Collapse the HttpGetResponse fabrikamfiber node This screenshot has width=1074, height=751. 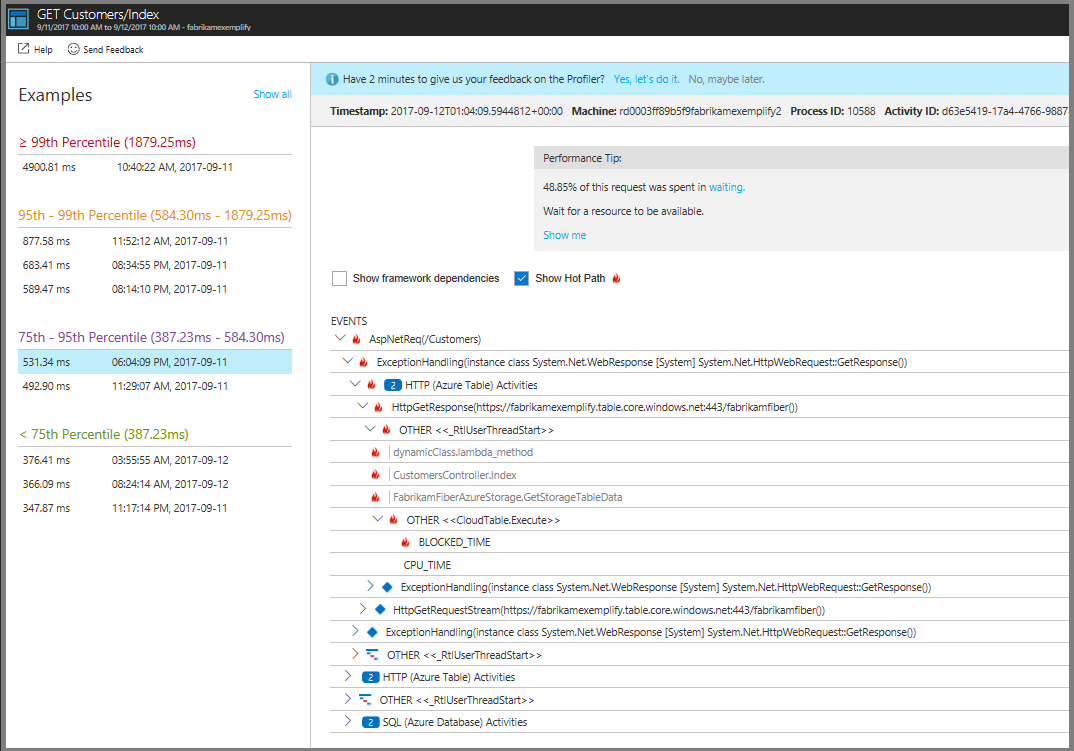[x=362, y=406]
